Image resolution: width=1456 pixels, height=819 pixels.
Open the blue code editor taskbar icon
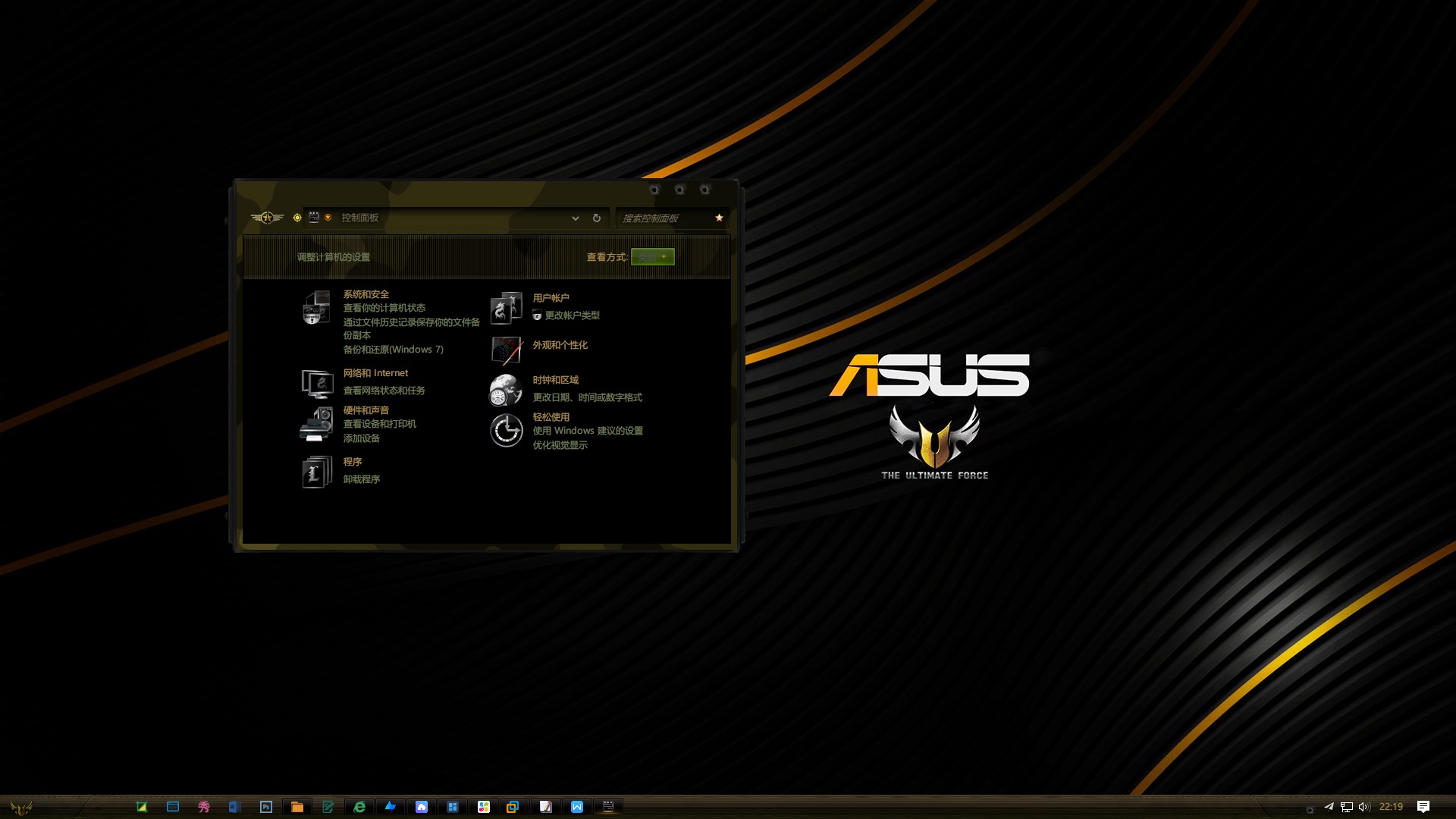click(x=173, y=807)
